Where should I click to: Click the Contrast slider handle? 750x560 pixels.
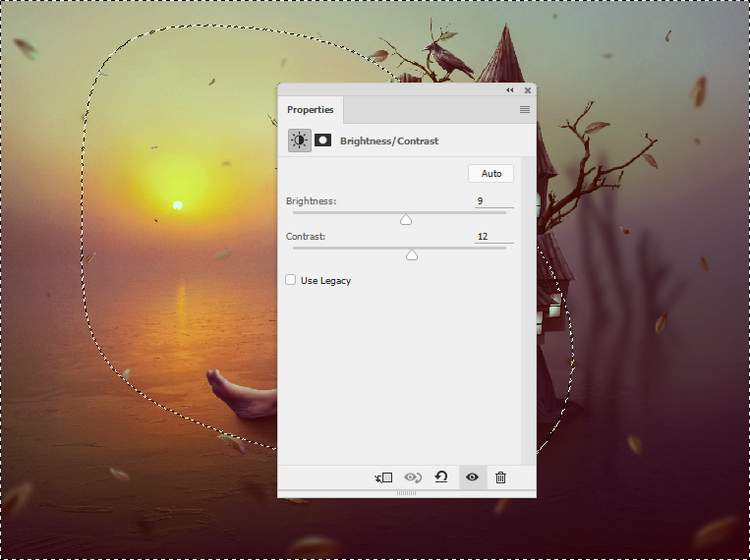pyautogui.click(x=412, y=255)
